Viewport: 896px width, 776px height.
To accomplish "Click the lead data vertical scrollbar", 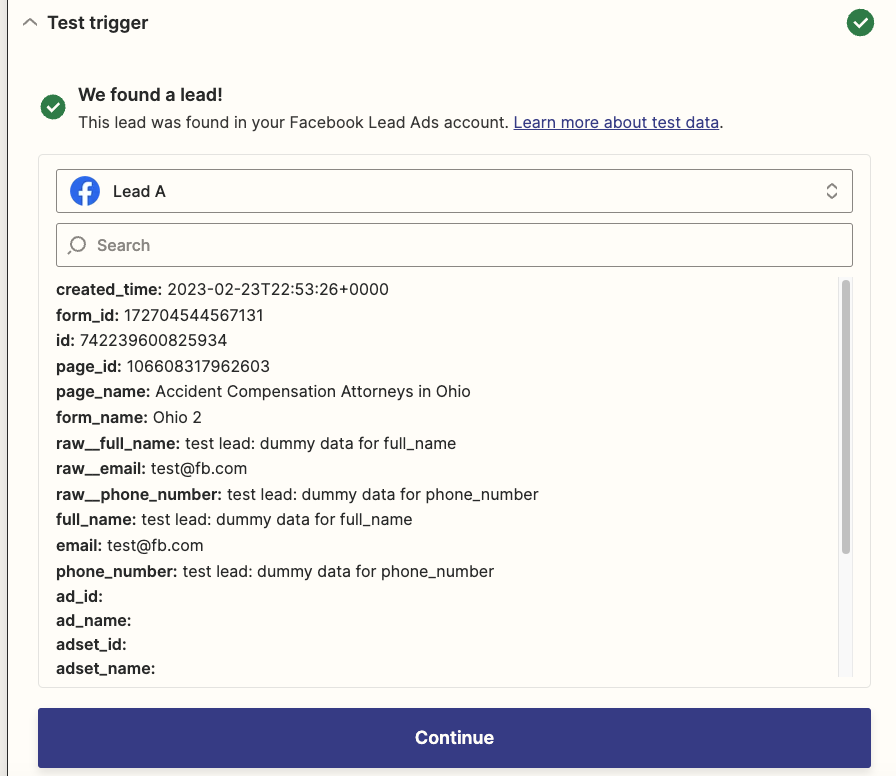I will pos(846,417).
